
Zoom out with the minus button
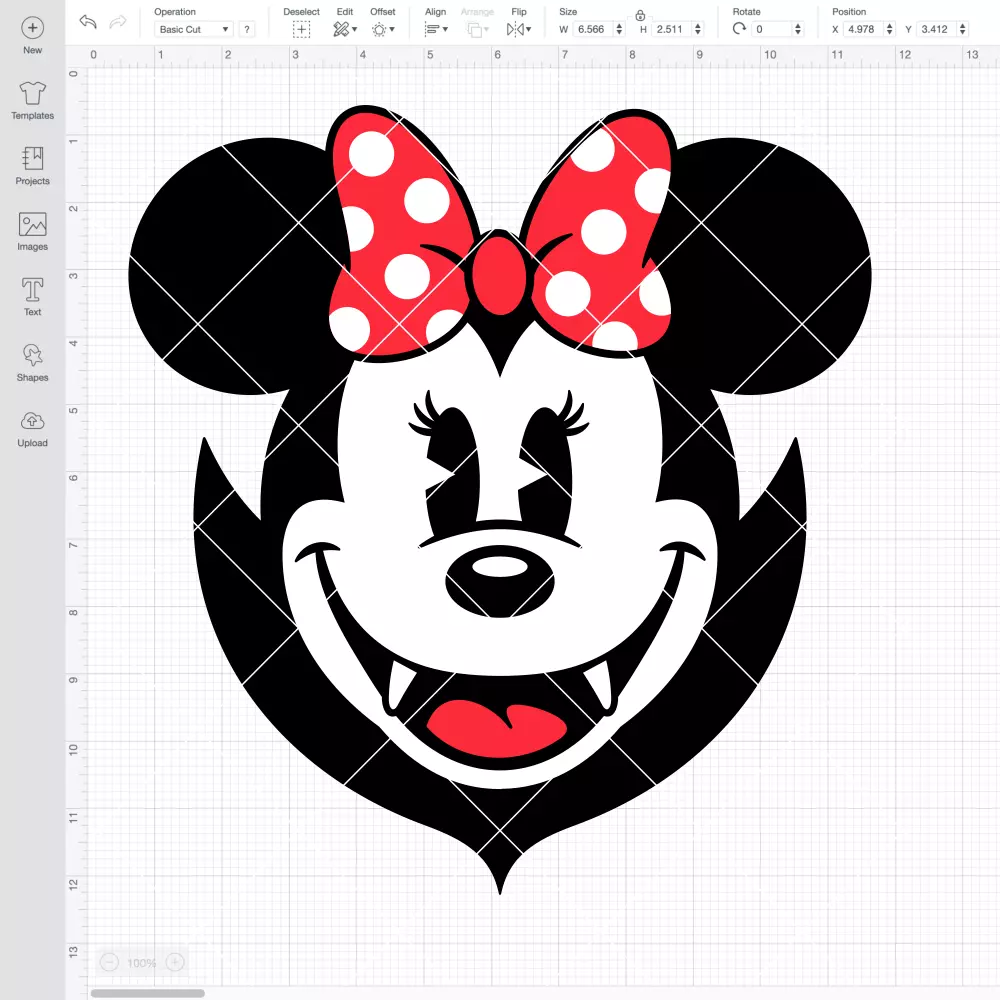(x=109, y=962)
